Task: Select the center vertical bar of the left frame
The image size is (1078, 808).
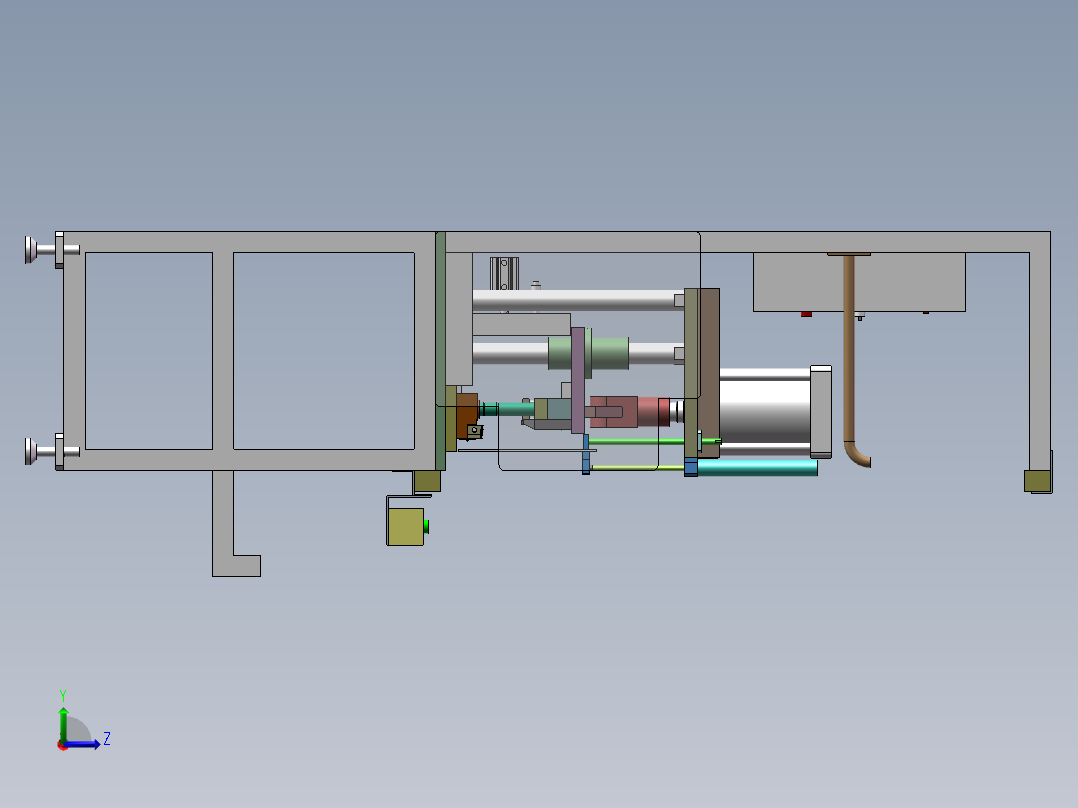Action: click(x=223, y=351)
